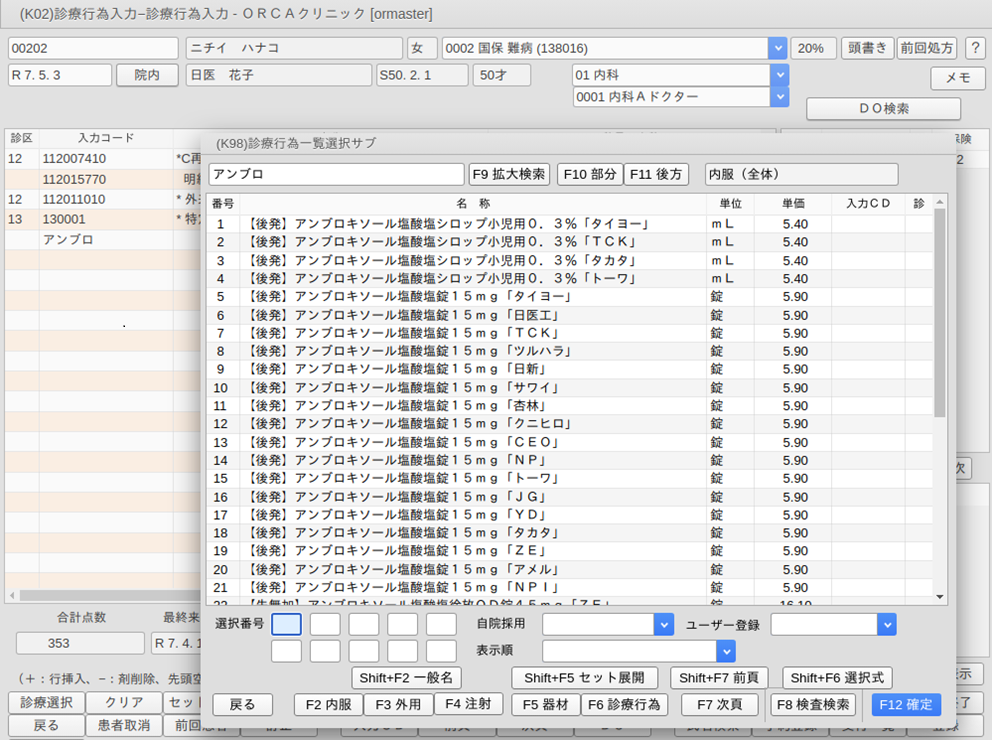
Task: Click the first 選択番号 input box
Action: point(286,625)
